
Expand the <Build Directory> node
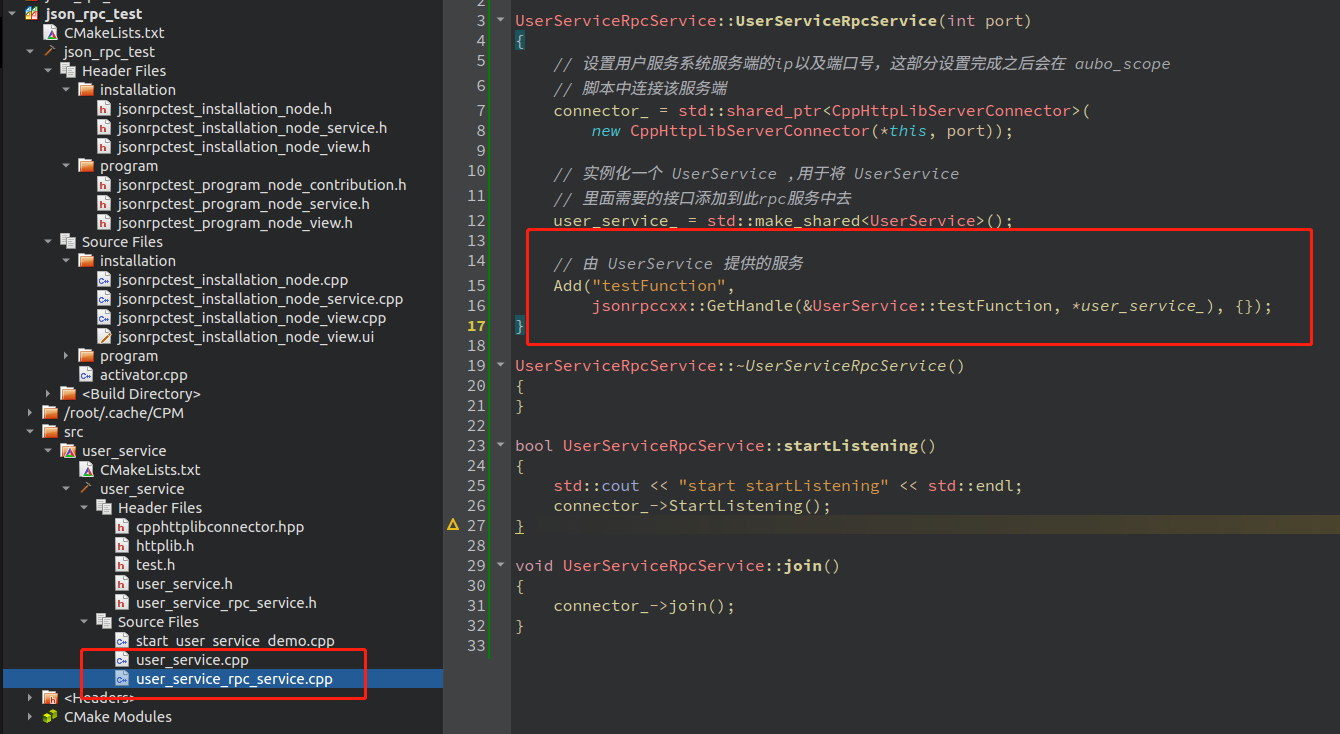coord(48,394)
